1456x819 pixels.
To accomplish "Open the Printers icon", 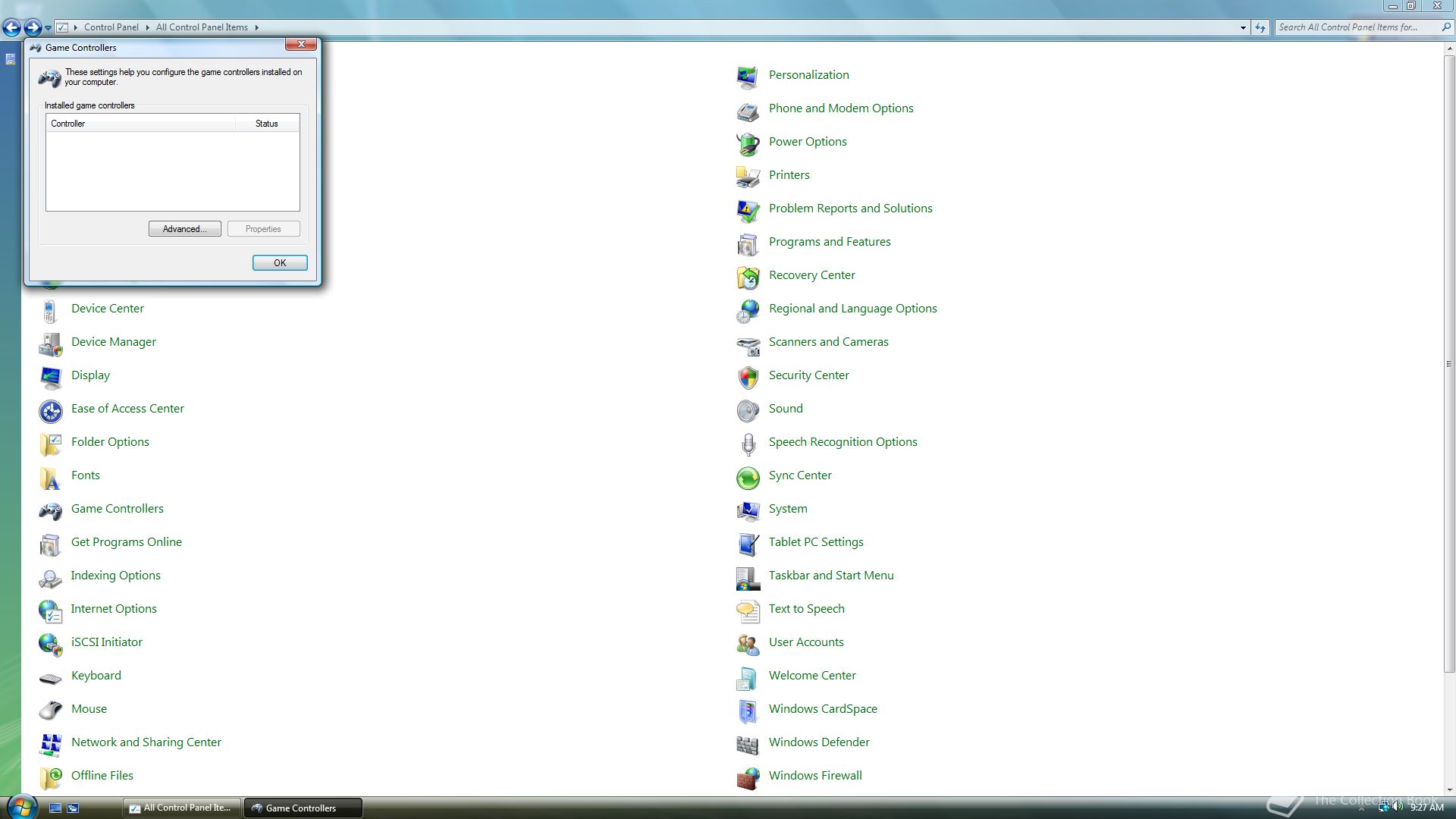I will [x=748, y=176].
